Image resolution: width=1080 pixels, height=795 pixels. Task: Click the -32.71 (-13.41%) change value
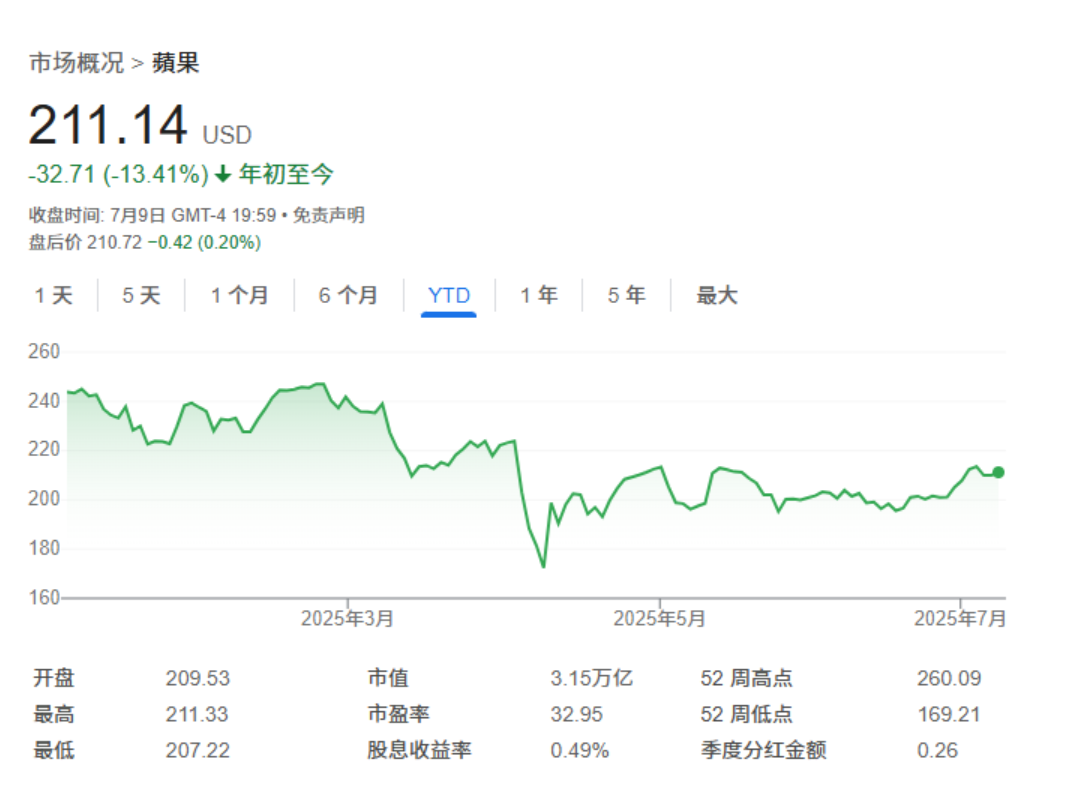118,174
